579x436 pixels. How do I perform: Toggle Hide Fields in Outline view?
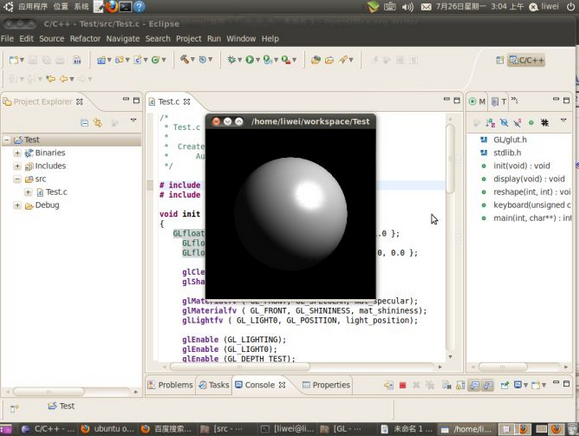point(504,123)
